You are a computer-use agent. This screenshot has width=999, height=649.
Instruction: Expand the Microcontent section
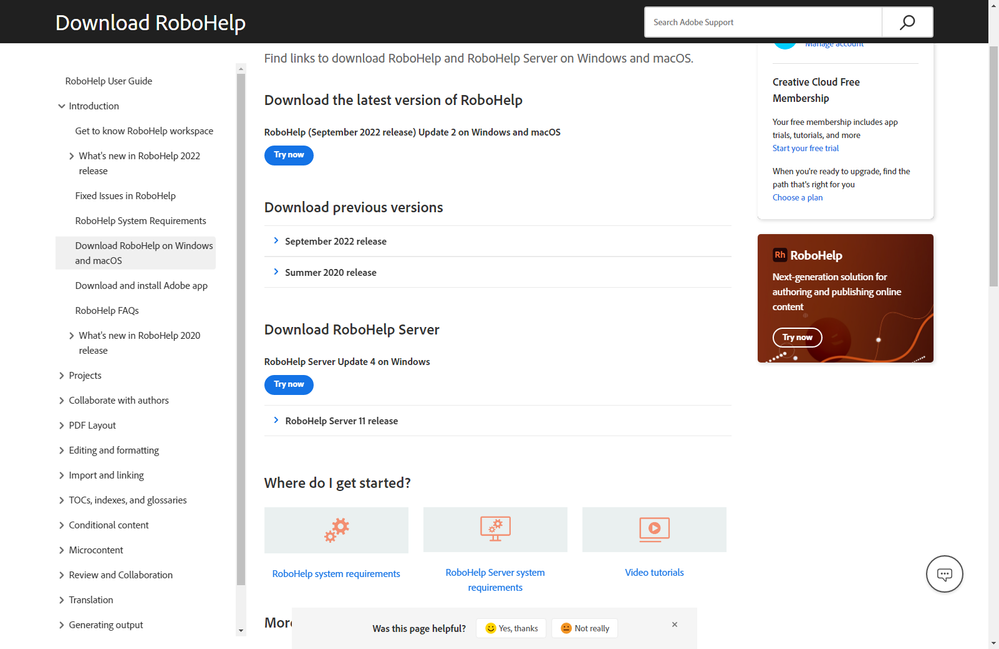click(x=62, y=550)
